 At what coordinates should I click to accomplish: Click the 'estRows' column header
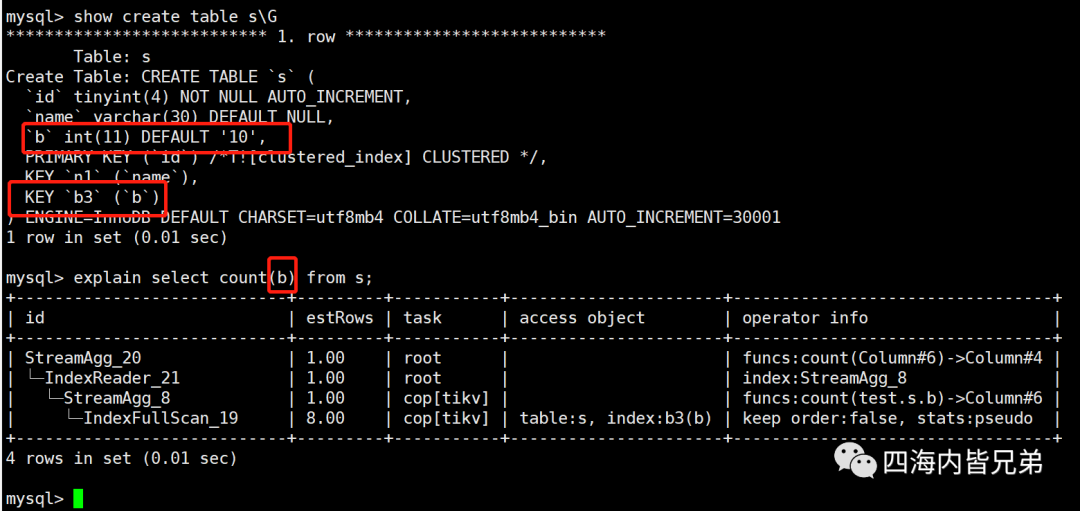point(340,317)
